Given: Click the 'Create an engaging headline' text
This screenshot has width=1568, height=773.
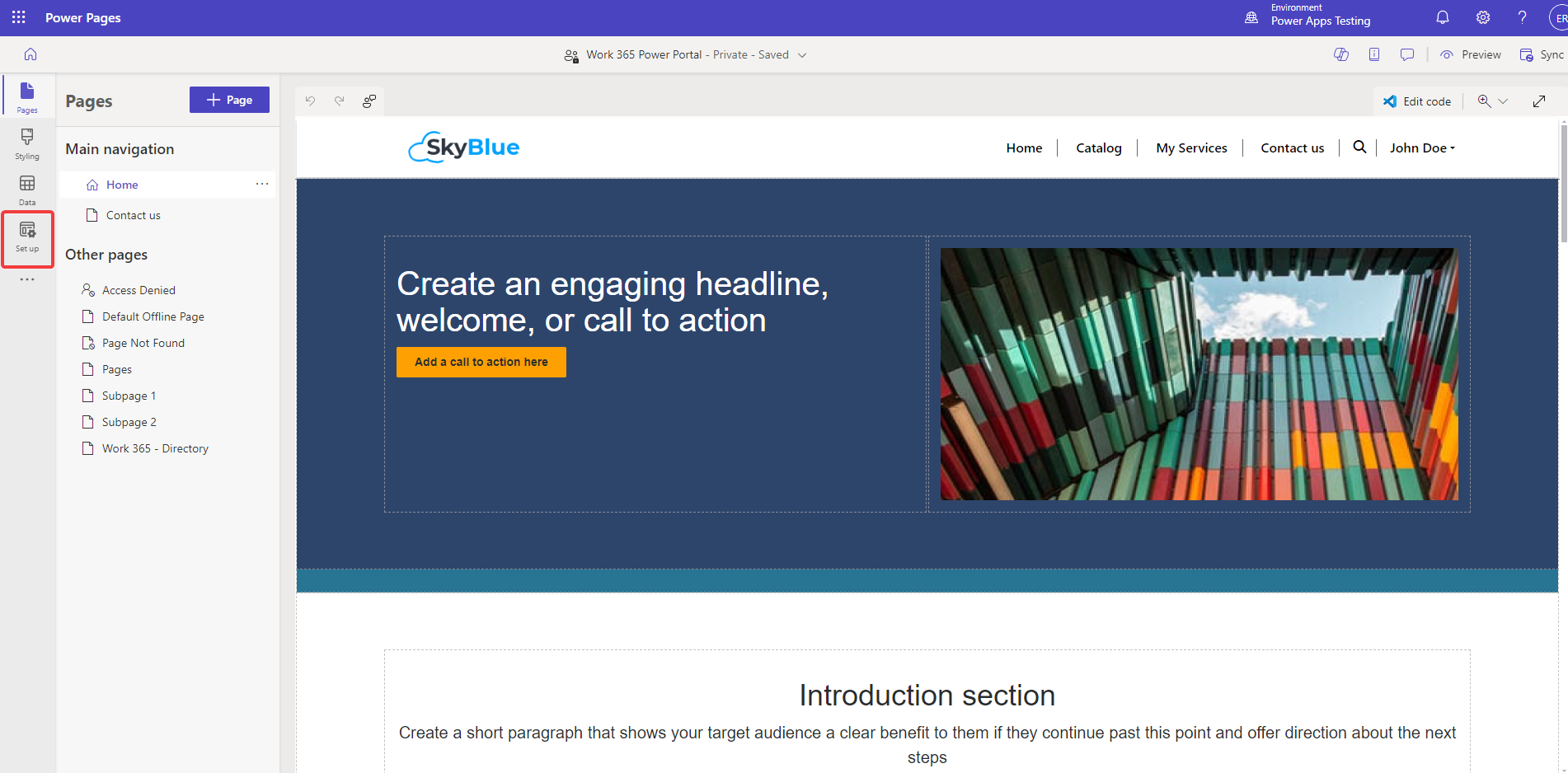Looking at the screenshot, I should [613, 302].
